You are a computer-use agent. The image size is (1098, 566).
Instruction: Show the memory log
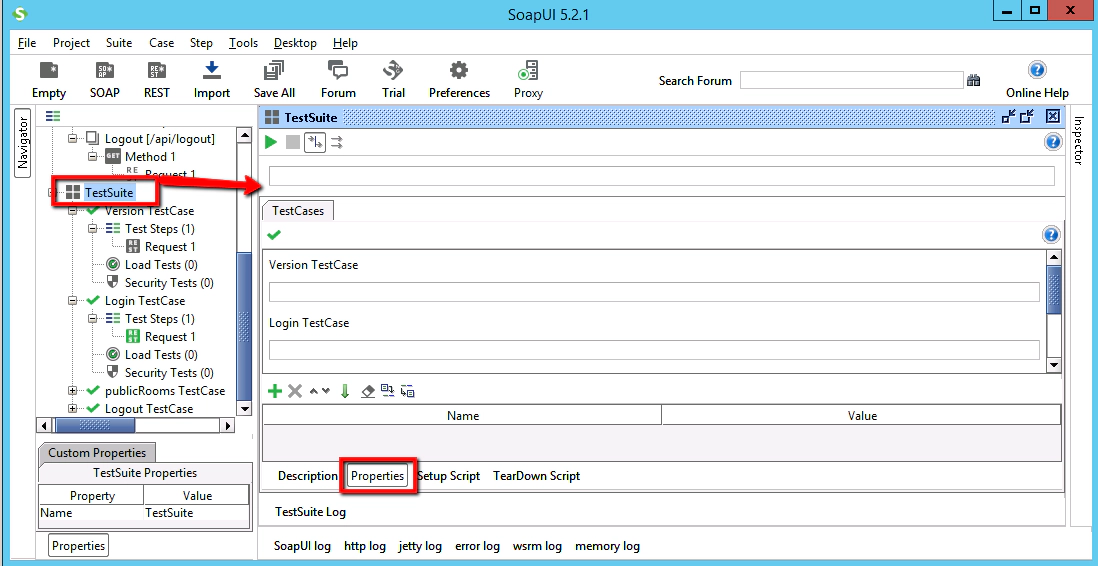click(x=607, y=546)
